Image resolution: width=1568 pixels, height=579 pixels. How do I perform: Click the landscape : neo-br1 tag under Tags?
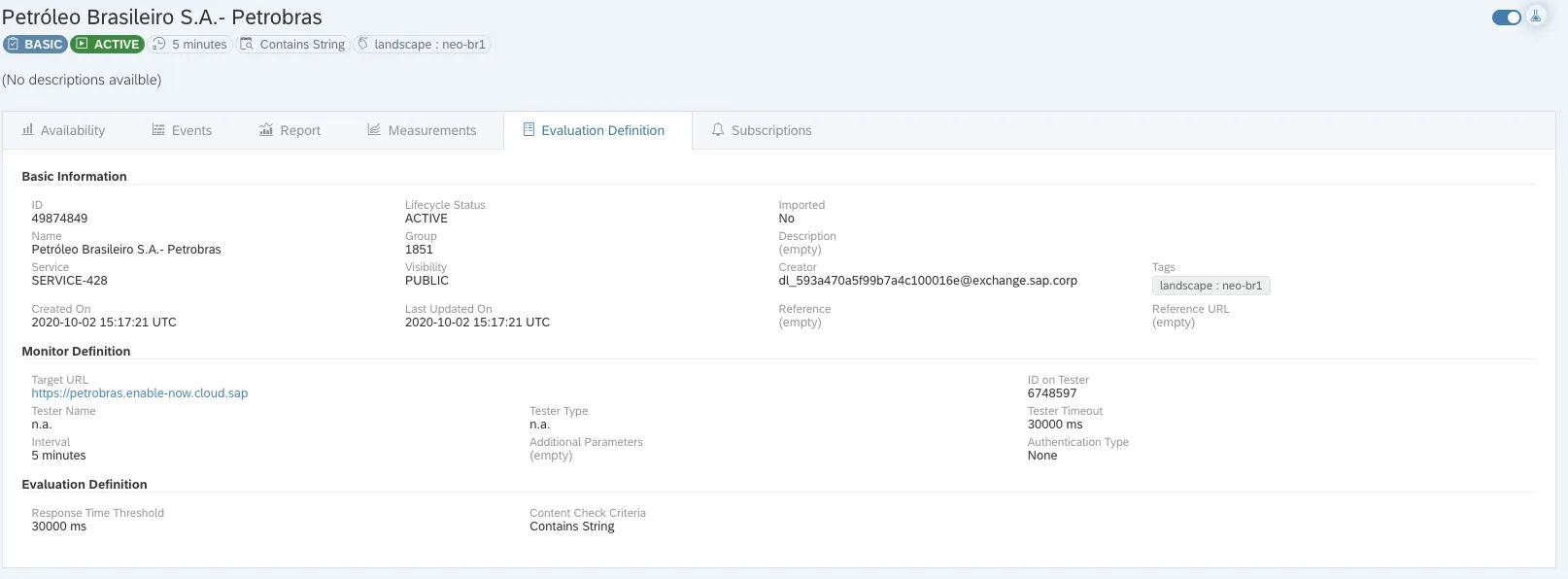(1210, 286)
